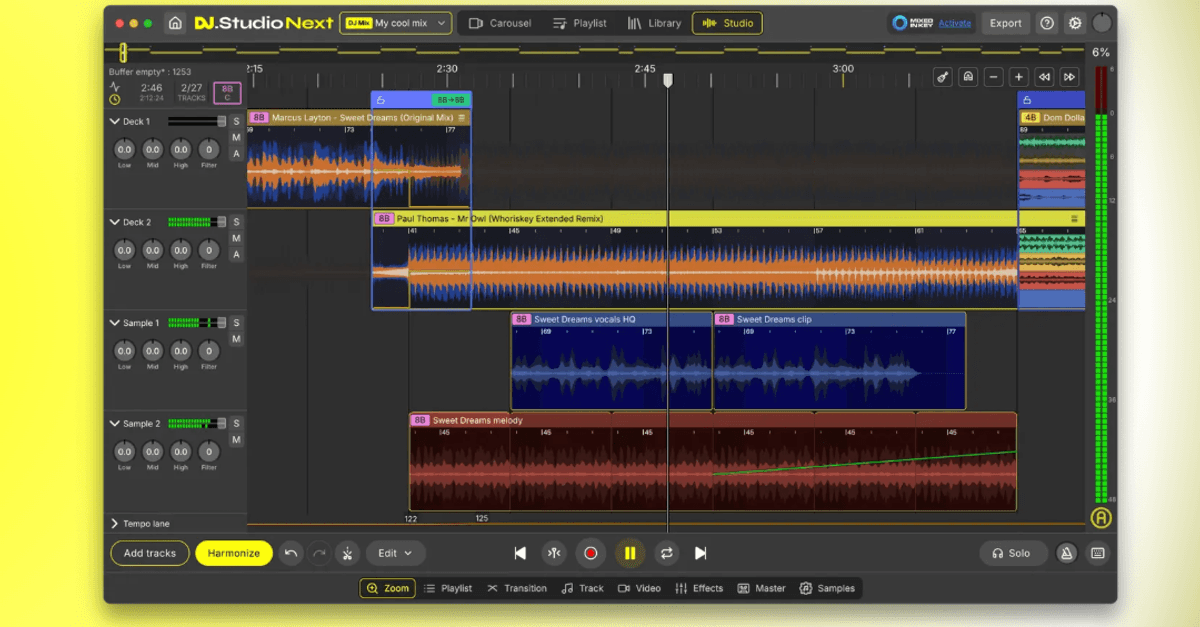Click the yellow Harmonize button
The height and width of the screenshot is (627, 1200).
point(234,553)
